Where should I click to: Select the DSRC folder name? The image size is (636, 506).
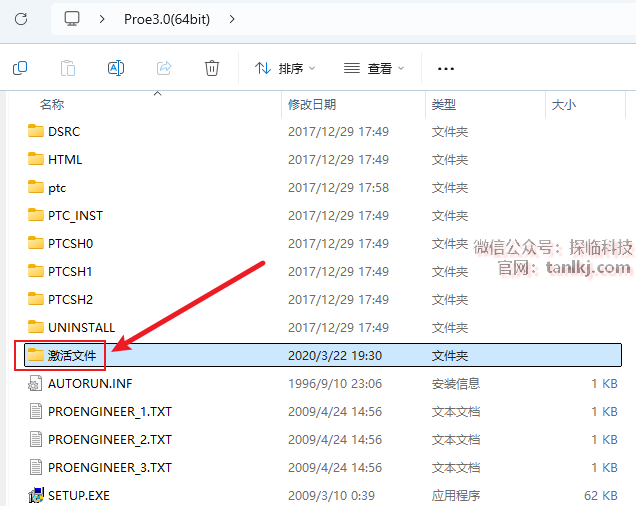pos(64,131)
